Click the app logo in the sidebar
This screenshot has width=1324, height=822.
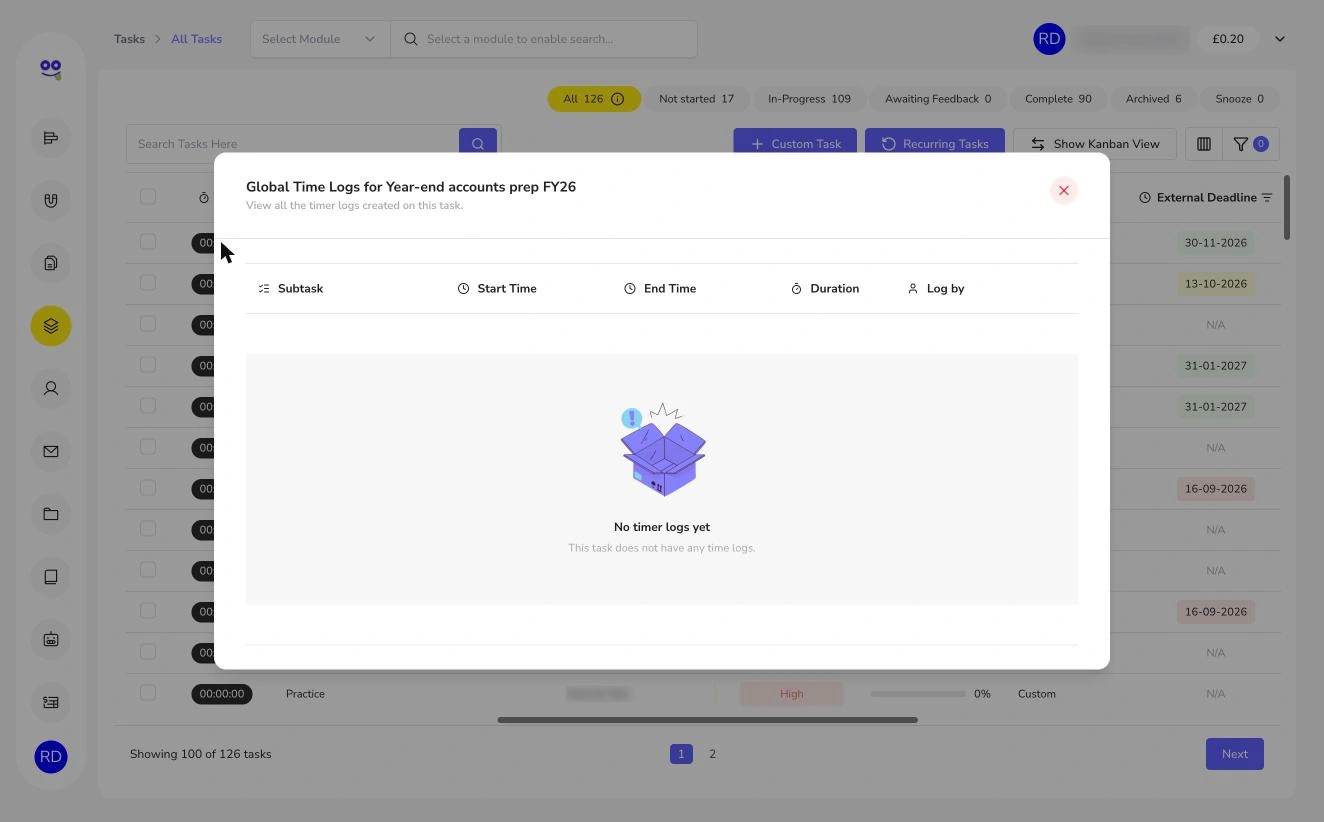(x=51, y=69)
